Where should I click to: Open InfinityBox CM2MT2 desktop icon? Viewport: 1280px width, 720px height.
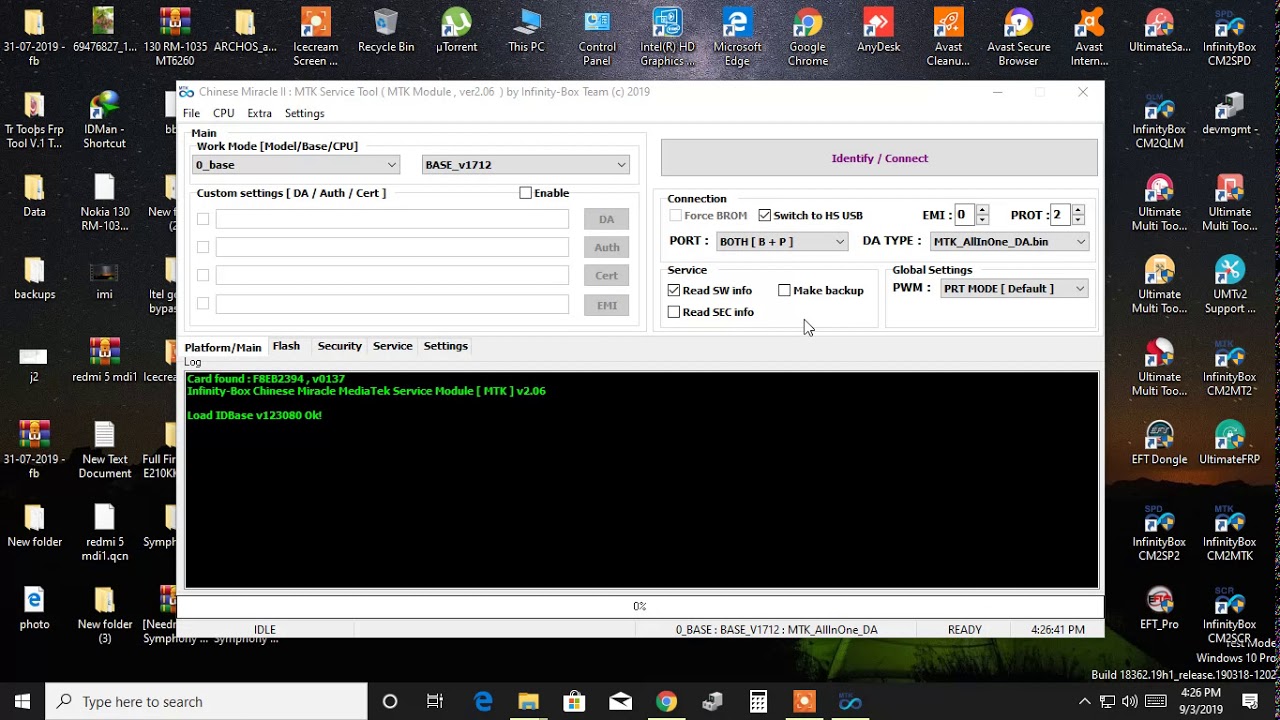1229,368
